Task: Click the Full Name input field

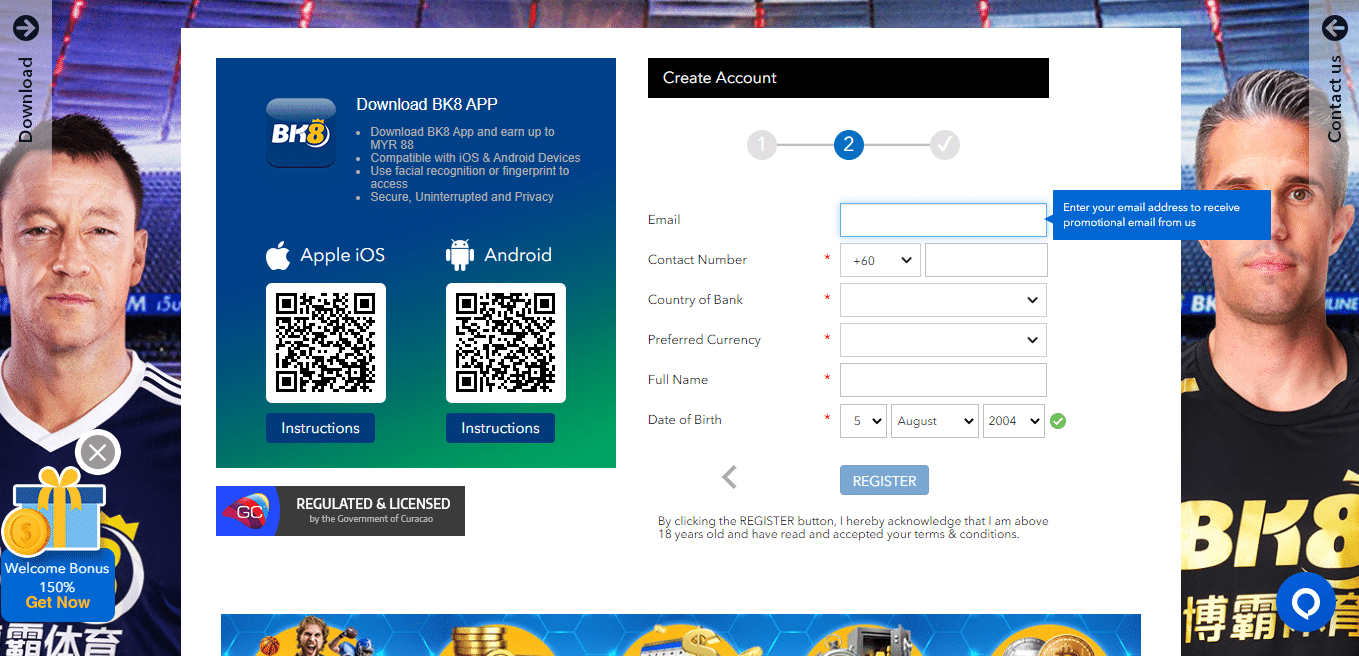Action: click(943, 380)
